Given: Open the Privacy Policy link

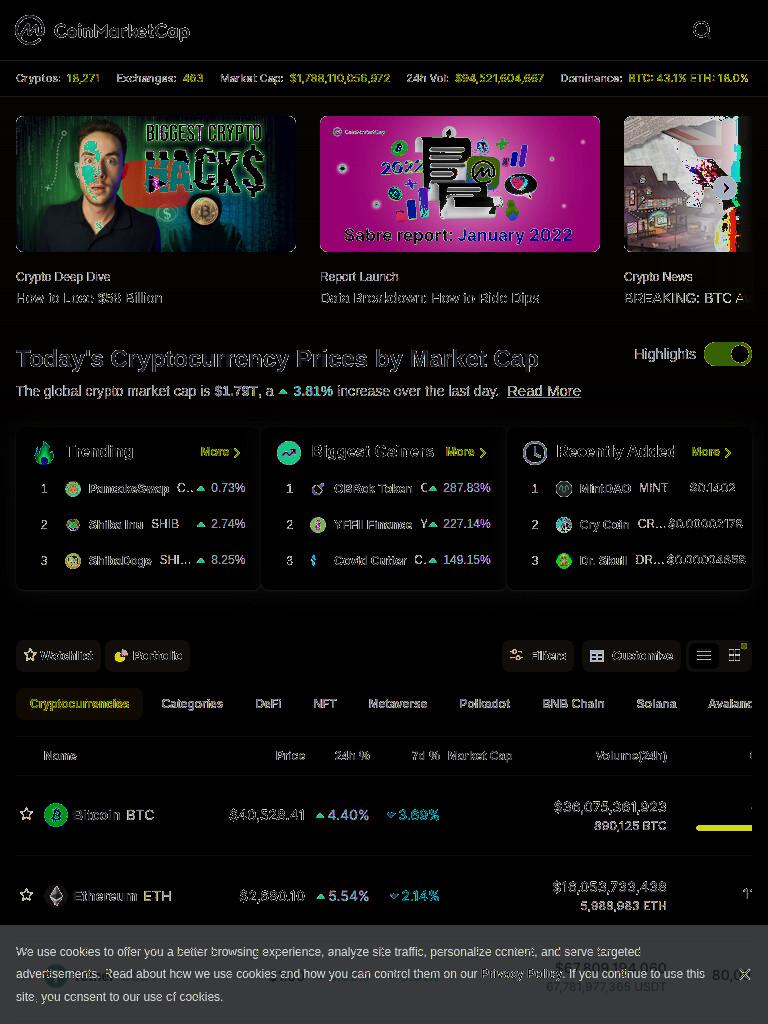Looking at the screenshot, I should pyautogui.click(x=522, y=974).
